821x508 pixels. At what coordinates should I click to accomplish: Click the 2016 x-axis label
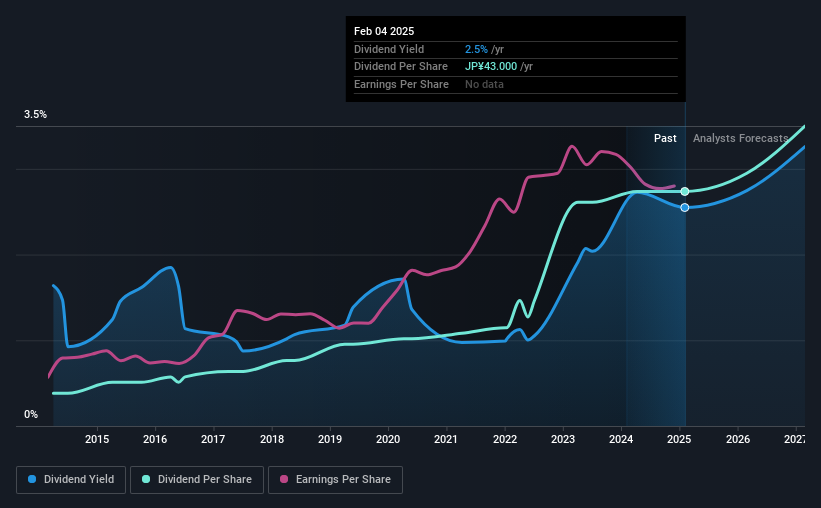[155, 439]
